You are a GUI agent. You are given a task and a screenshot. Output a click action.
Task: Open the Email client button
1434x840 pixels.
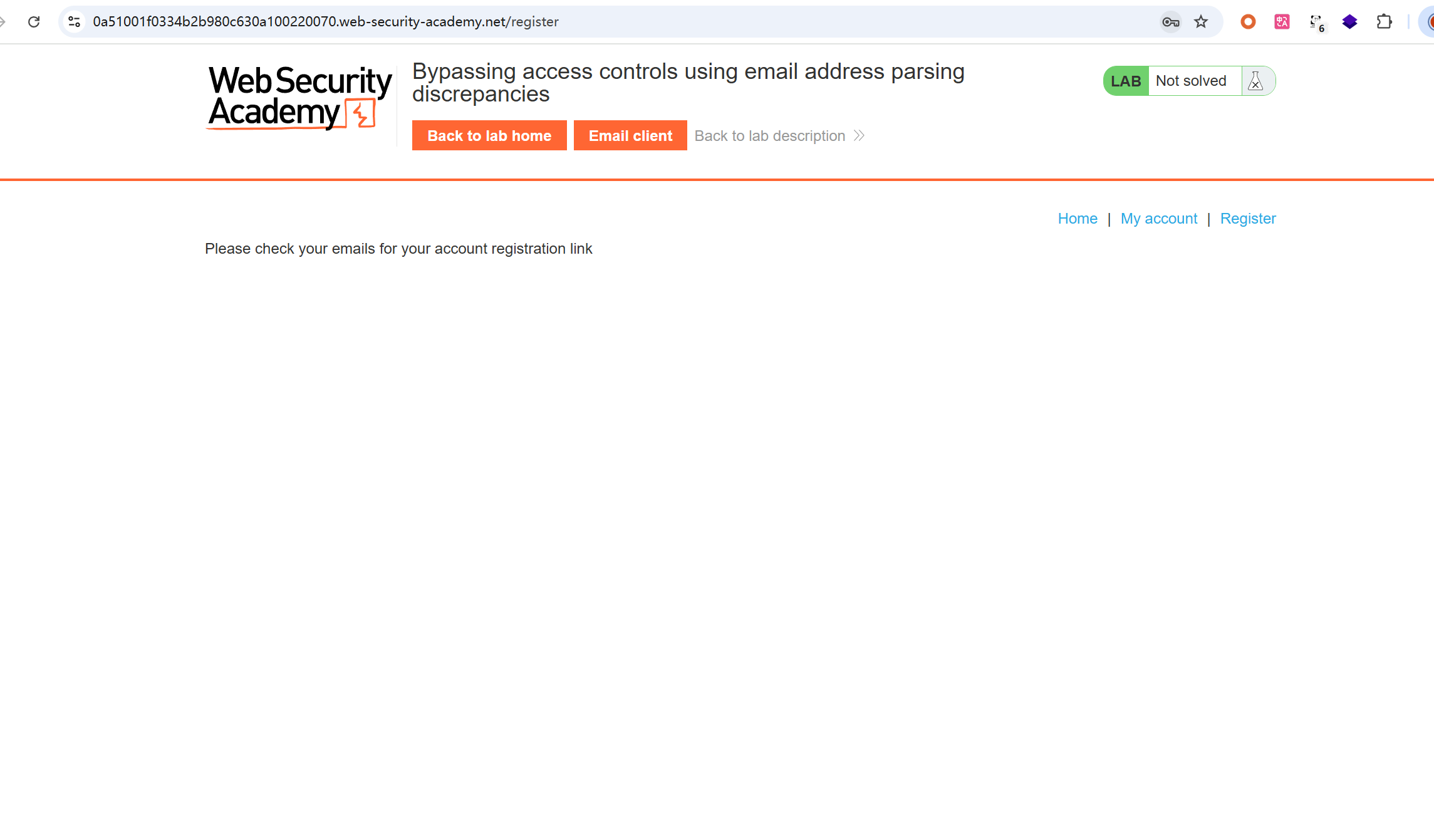[630, 135]
